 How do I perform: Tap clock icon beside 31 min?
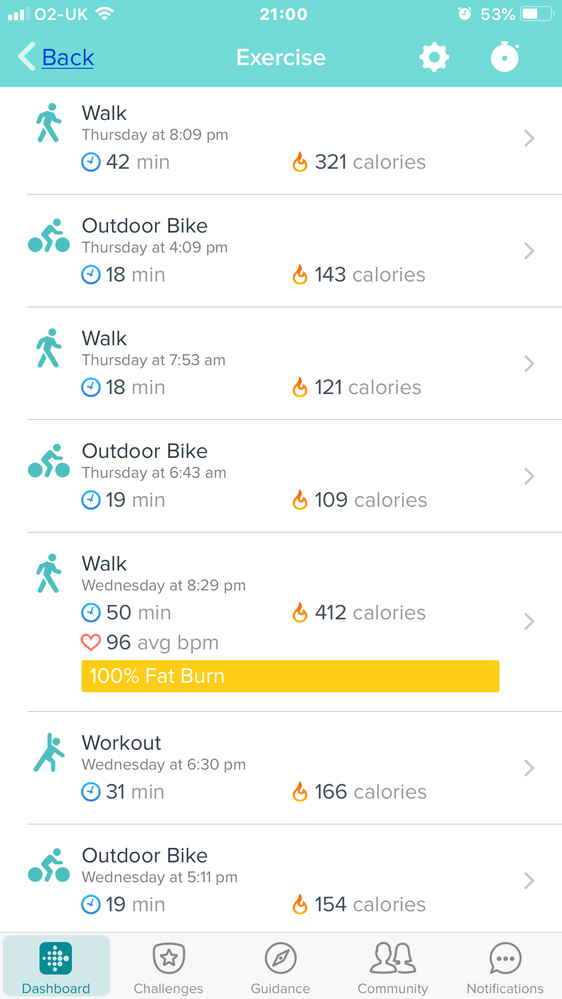coord(91,792)
